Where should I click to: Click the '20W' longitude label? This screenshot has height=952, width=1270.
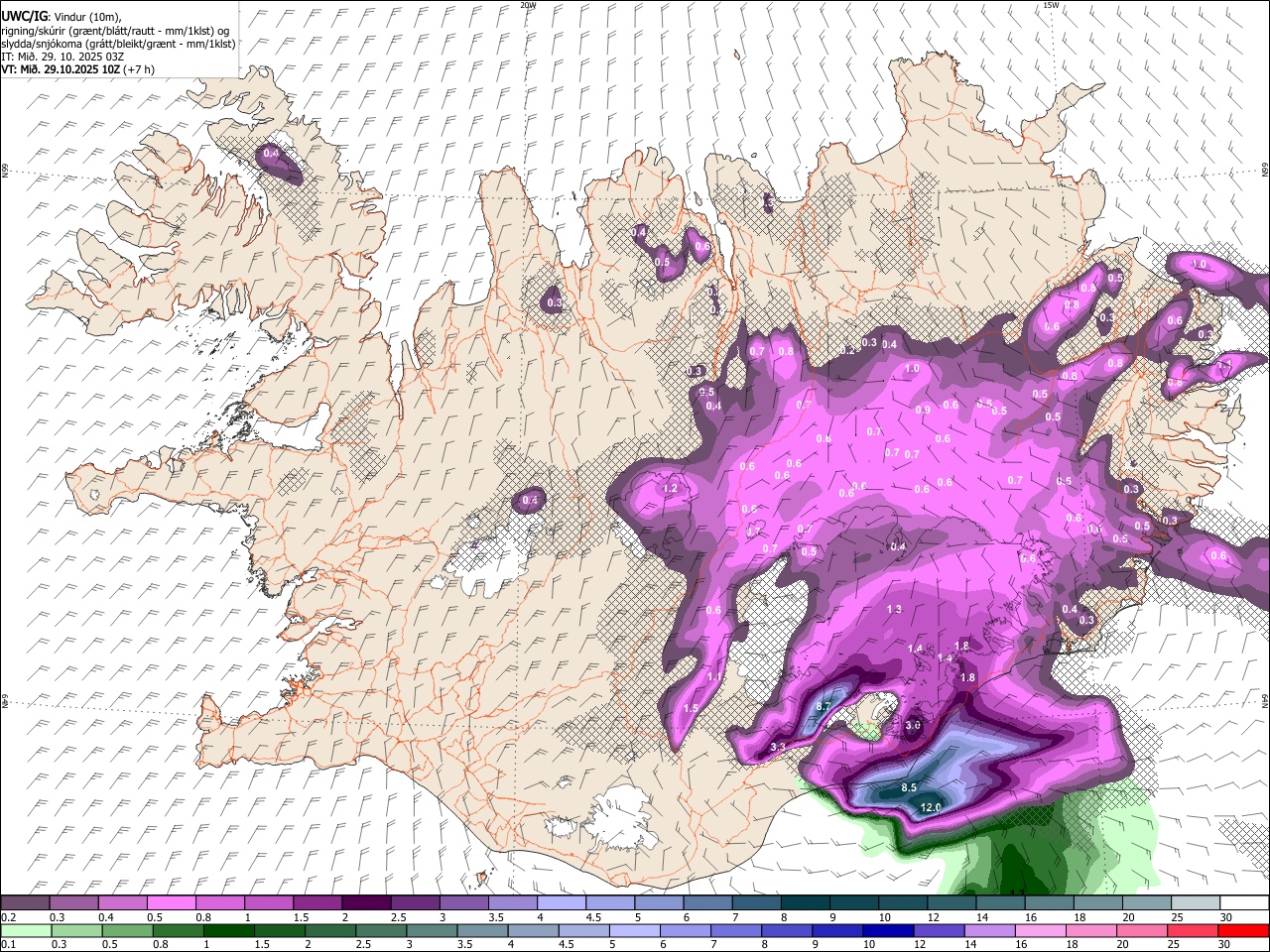(x=528, y=5)
